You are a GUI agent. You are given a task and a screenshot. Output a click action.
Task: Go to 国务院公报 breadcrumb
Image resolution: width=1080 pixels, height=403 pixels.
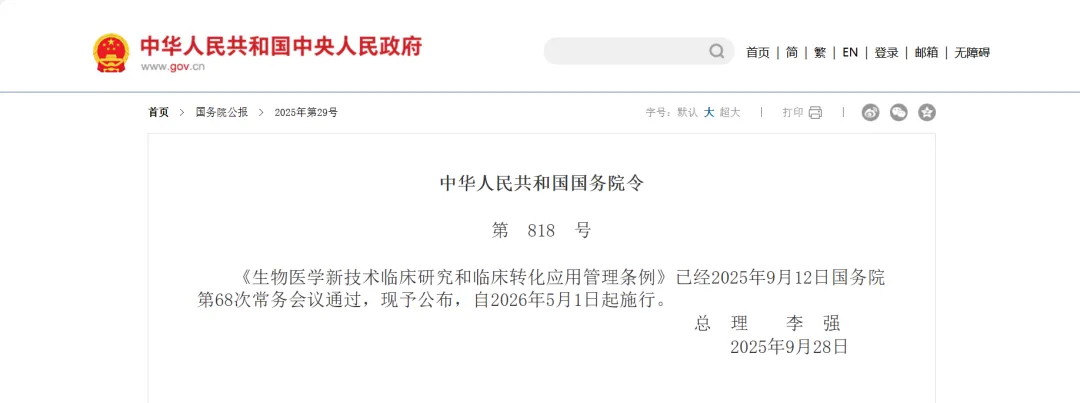click(222, 112)
